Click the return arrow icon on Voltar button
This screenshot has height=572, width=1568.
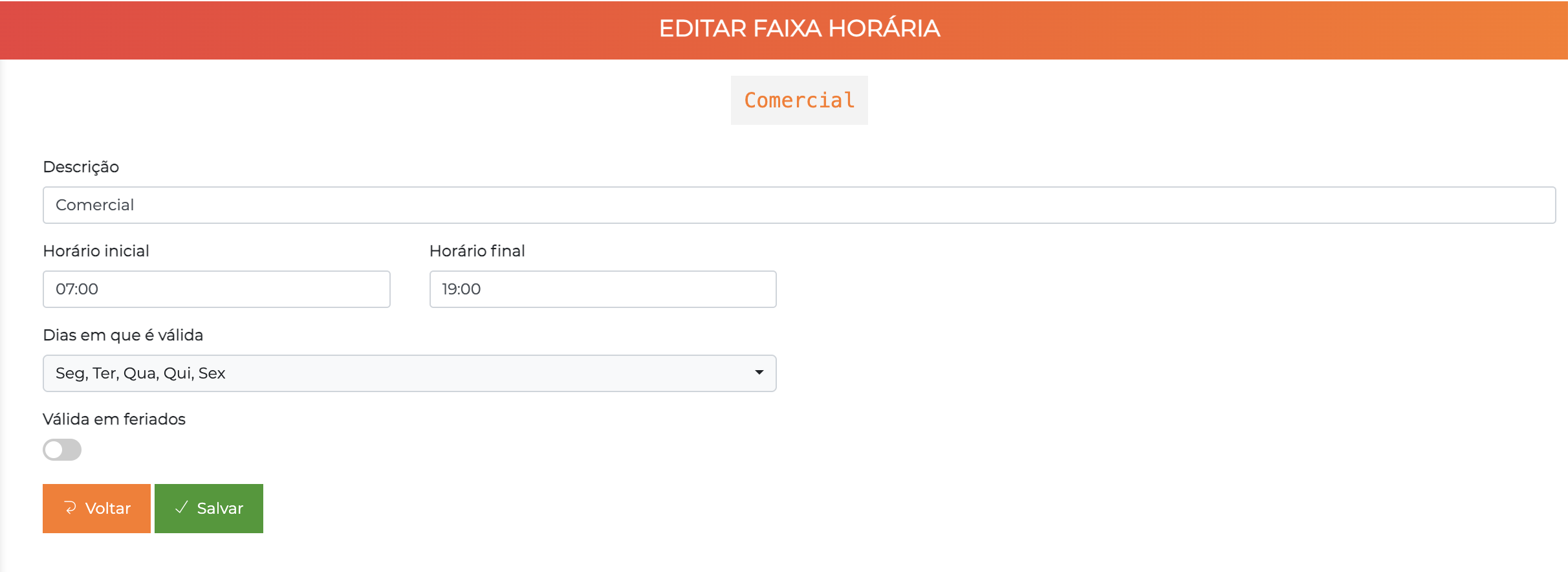(71, 509)
